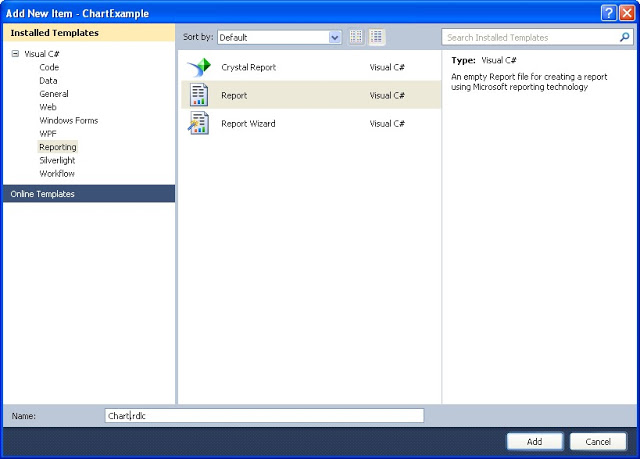Click the Crystal Report template icon

tap(200, 67)
